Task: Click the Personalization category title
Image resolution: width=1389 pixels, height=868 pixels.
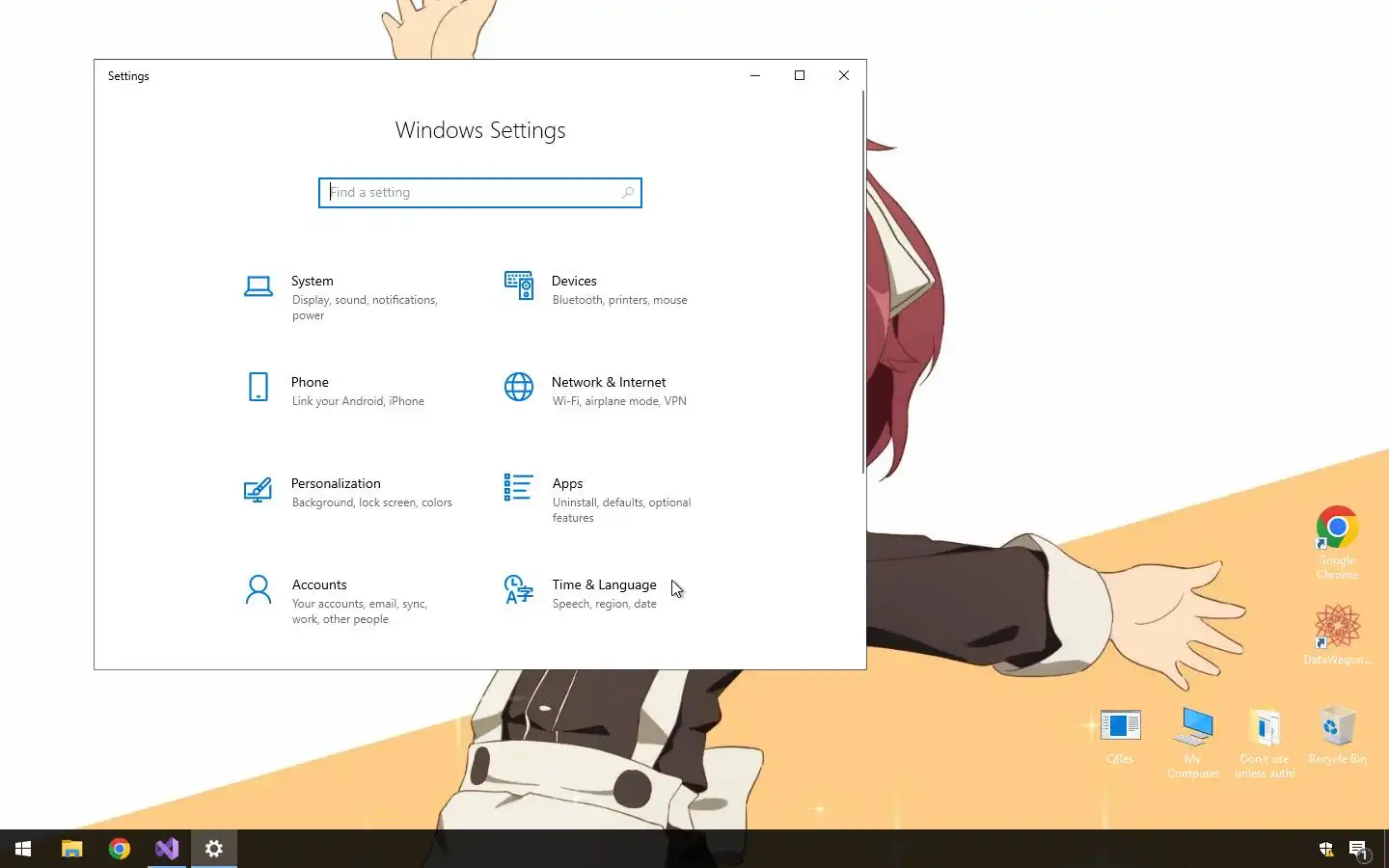Action: [336, 483]
